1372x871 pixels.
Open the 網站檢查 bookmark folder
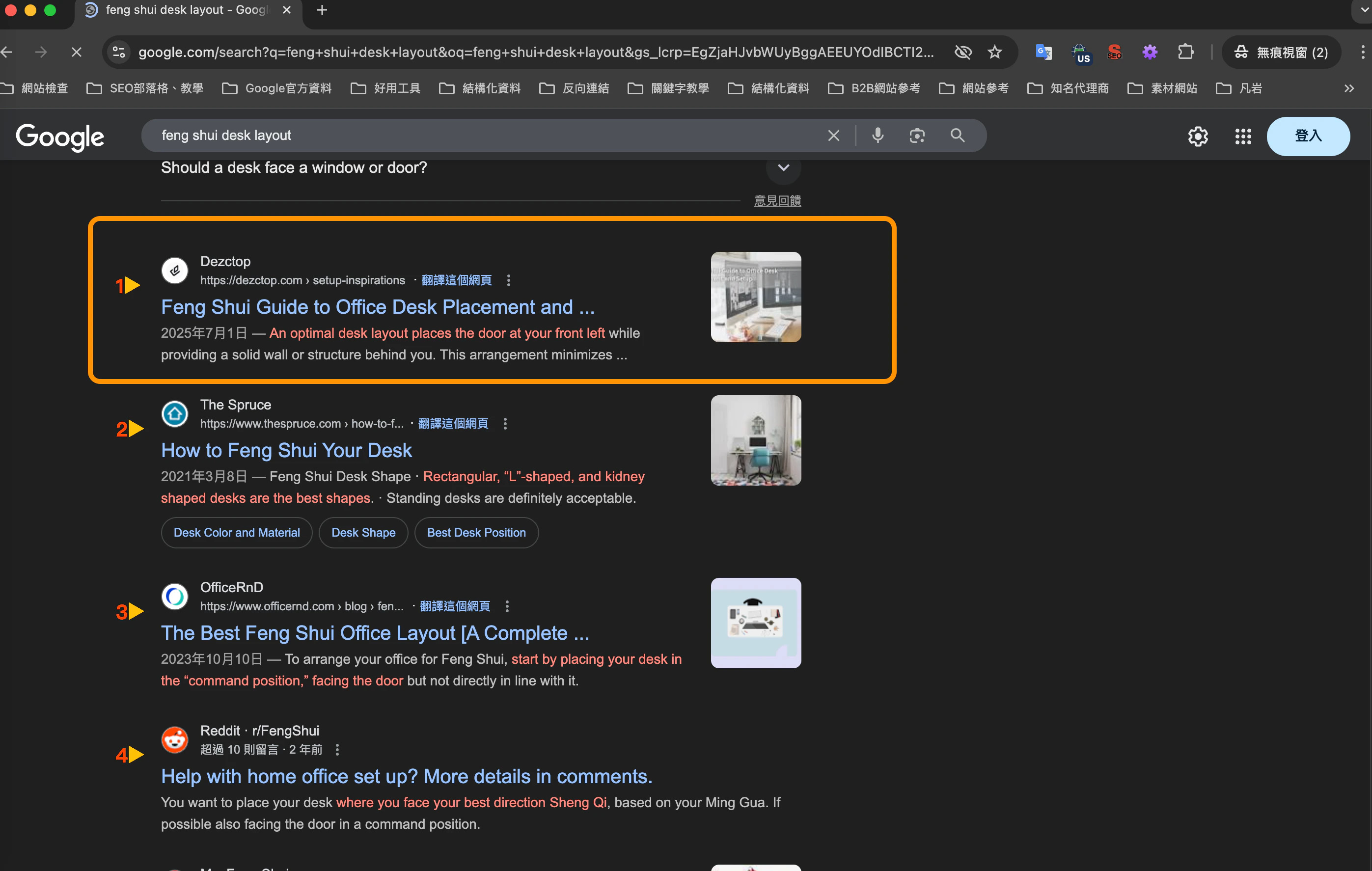tap(35, 88)
